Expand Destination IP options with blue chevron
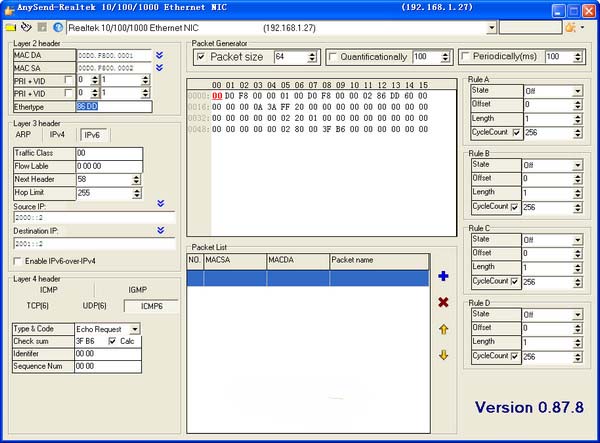This screenshot has height=443, width=600. coord(161,230)
